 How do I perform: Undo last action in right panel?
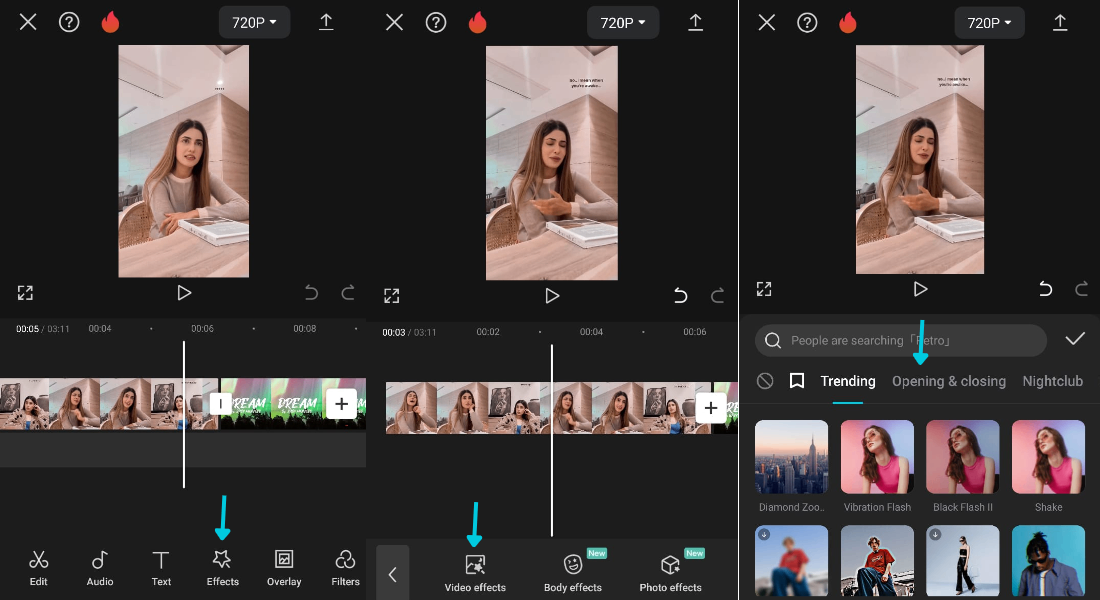point(1045,289)
